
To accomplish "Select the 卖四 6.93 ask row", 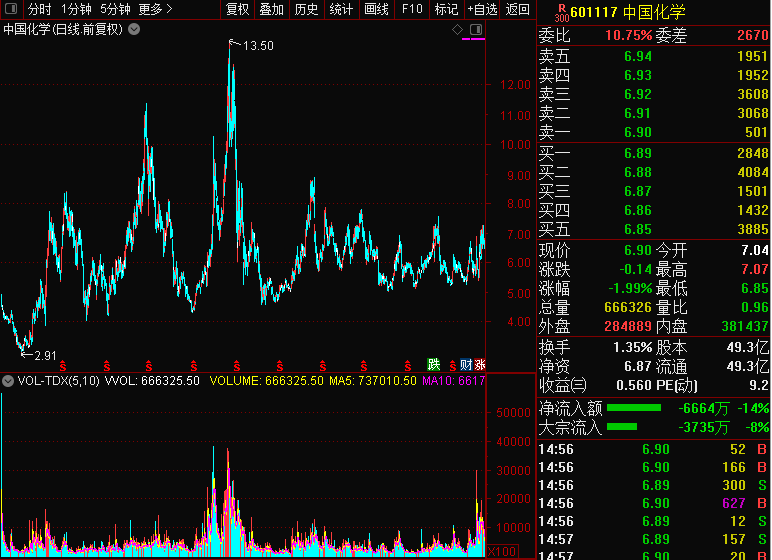I will pyautogui.click(x=654, y=75).
